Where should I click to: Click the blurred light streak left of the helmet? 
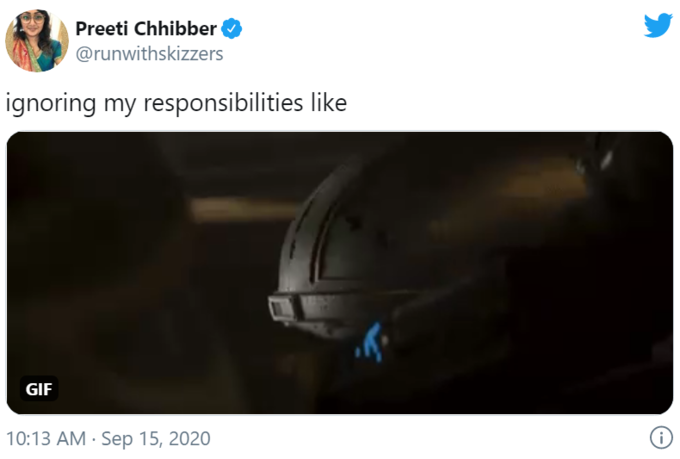point(243,209)
